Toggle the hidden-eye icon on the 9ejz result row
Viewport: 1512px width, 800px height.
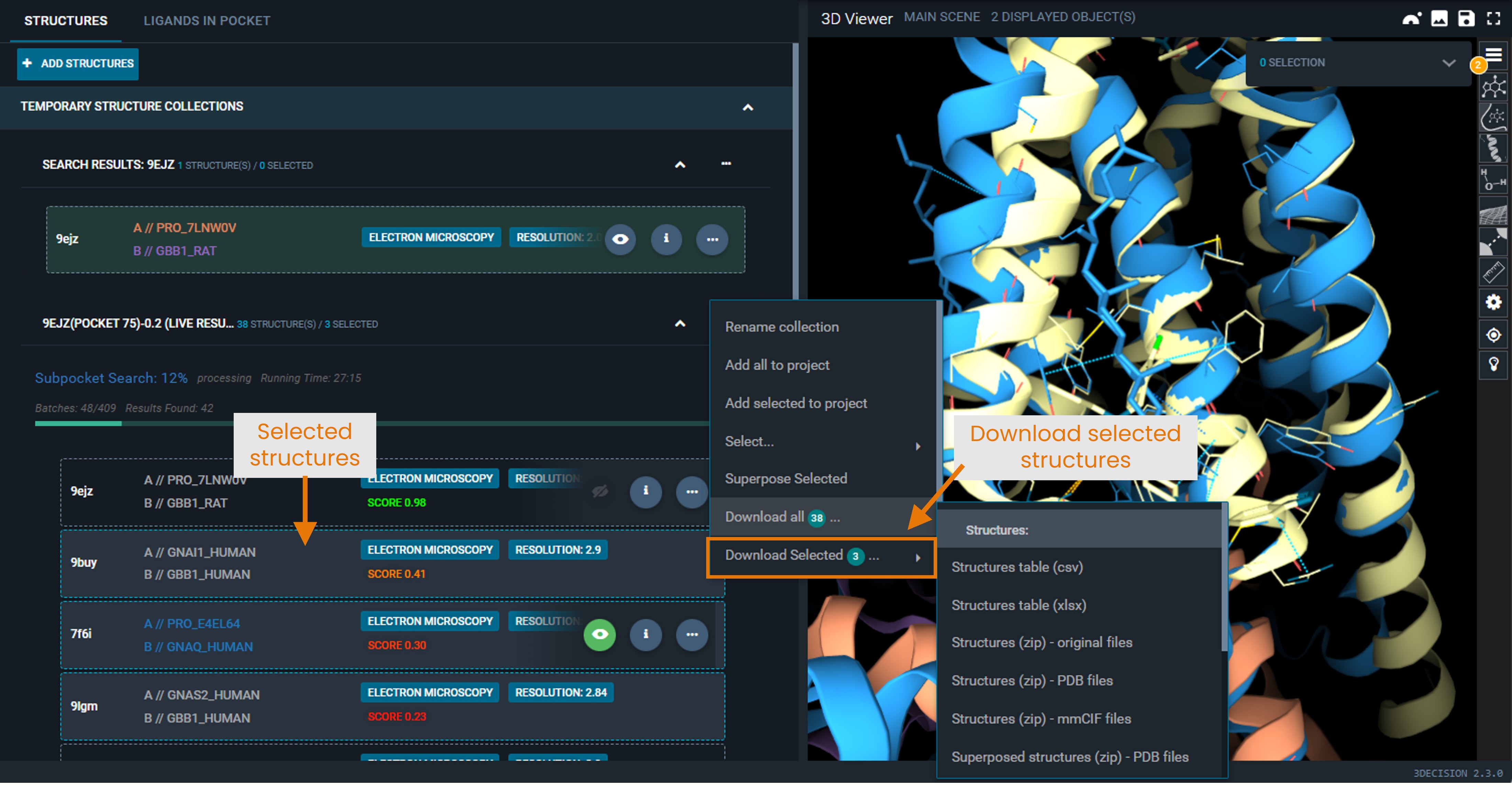(599, 492)
